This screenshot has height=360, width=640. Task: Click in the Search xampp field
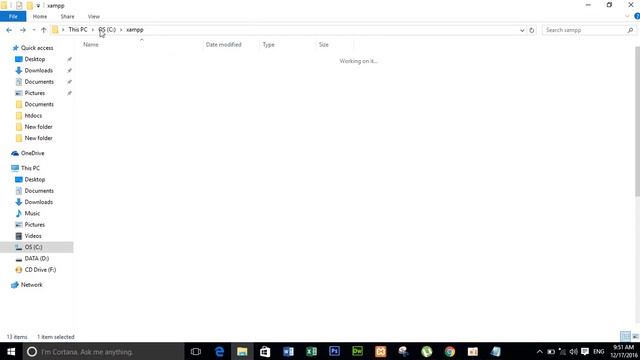coord(584,30)
